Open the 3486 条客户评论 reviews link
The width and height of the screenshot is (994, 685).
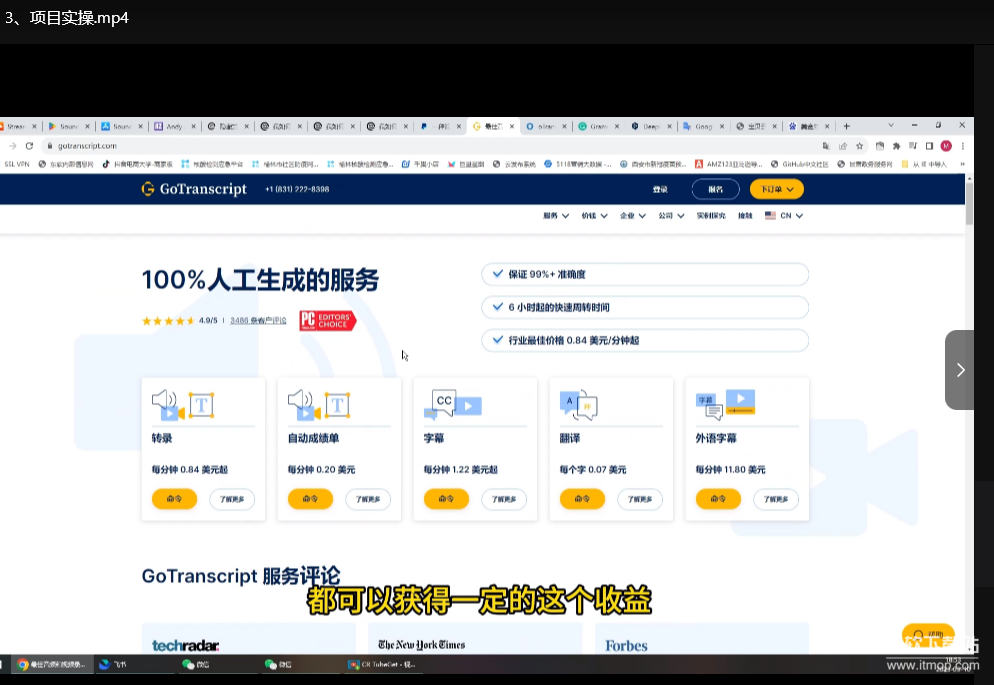point(258,321)
